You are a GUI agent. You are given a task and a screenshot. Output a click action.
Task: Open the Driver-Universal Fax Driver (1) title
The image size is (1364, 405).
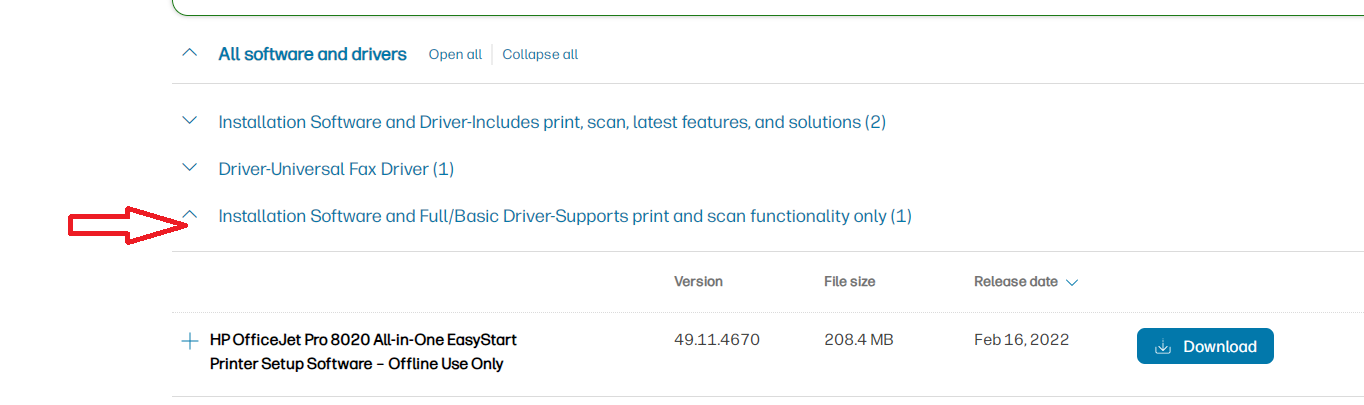coord(336,169)
